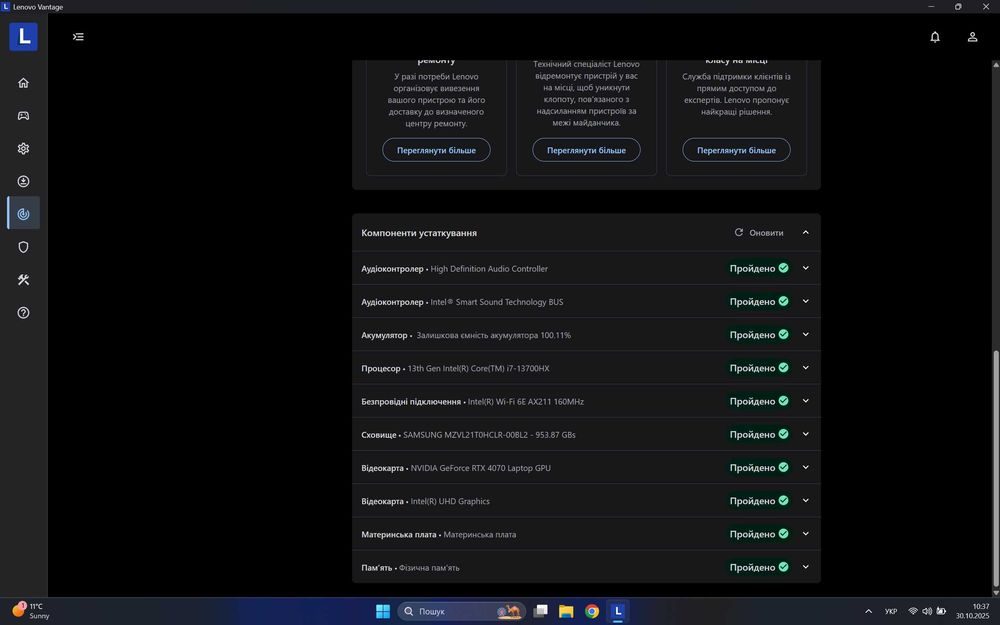The width and height of the screenshot is (1000, 625).
Task: Open the volume speaker tray icon
Action: pyautogui.click(x=927, y=611)
